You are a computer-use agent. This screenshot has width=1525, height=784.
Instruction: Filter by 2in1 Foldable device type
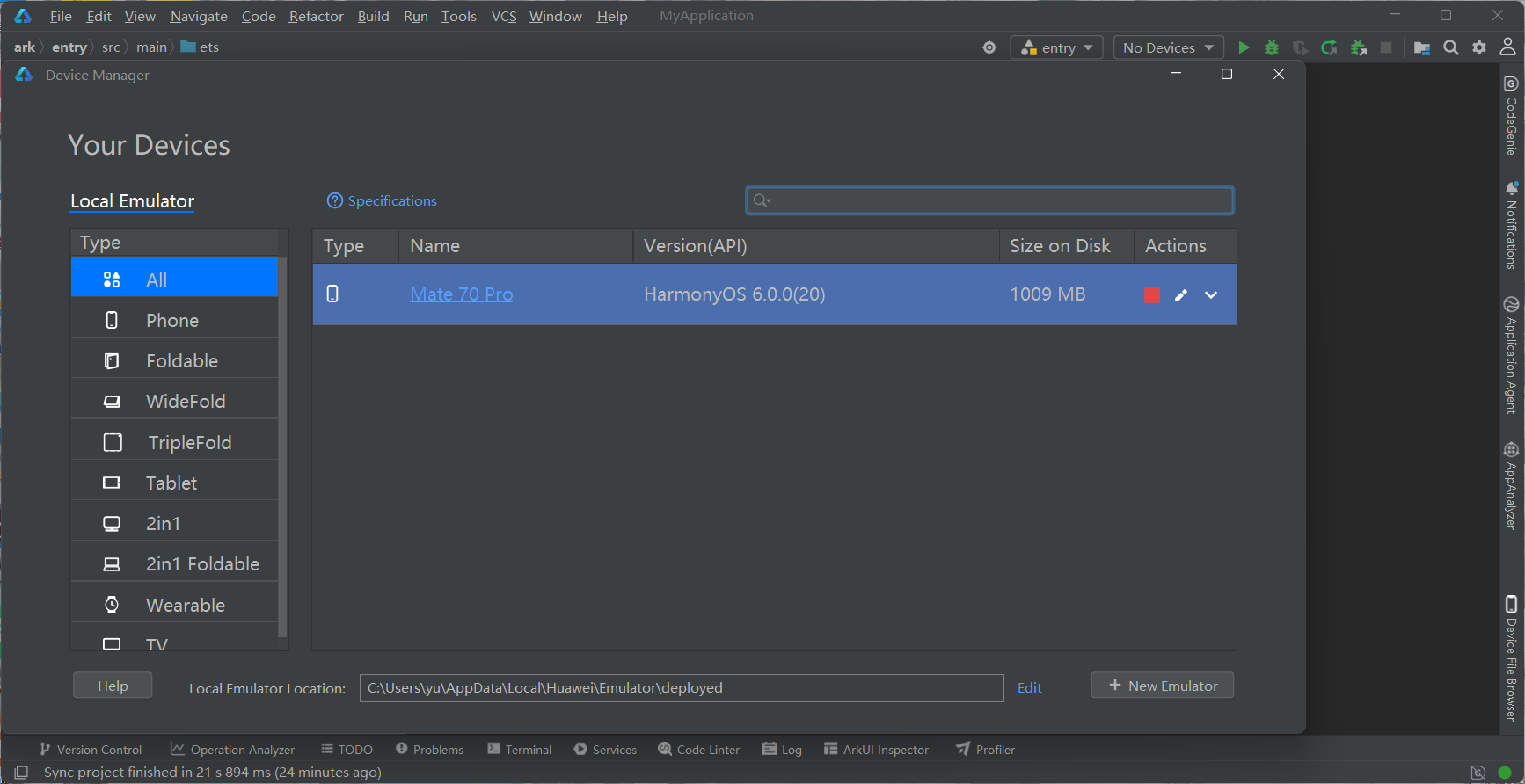click(174, 563)
